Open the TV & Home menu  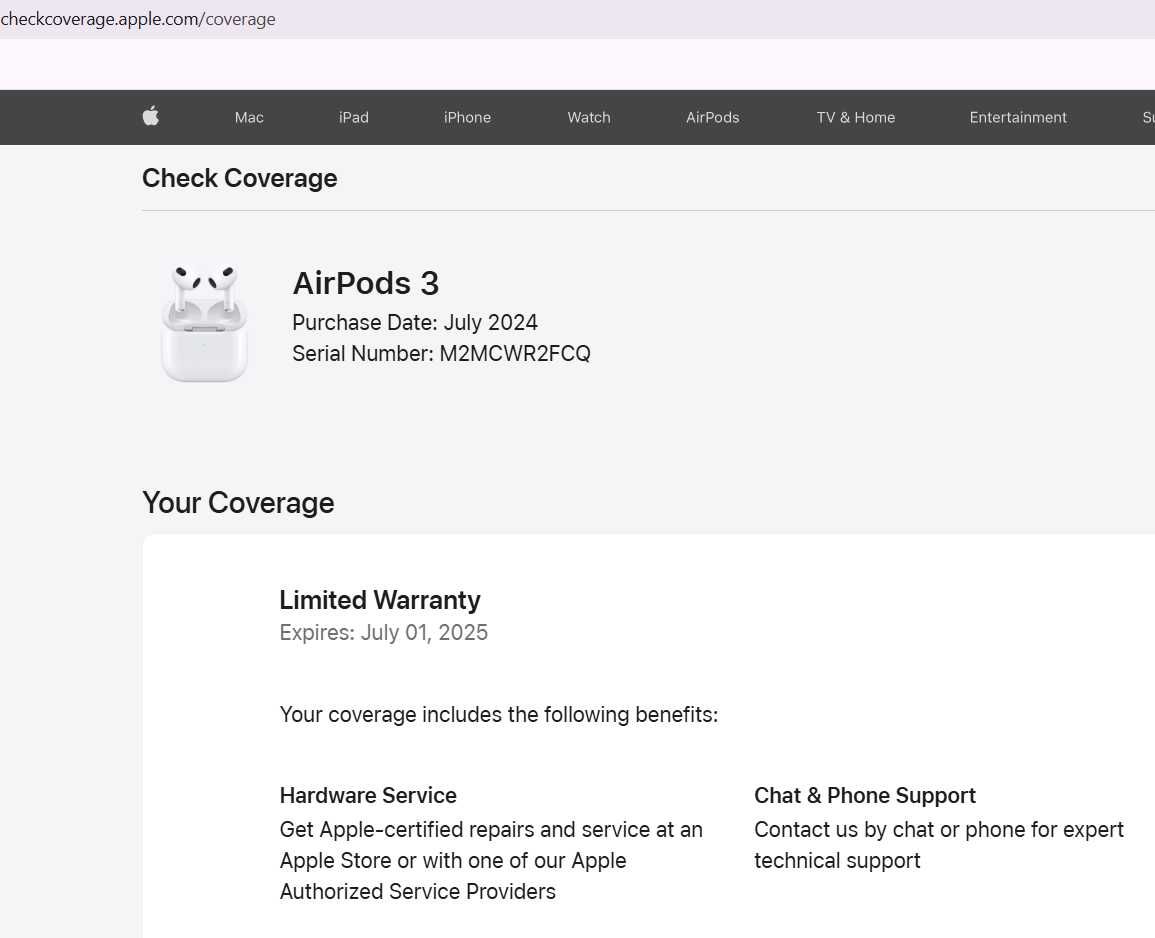tap(855, 117)
